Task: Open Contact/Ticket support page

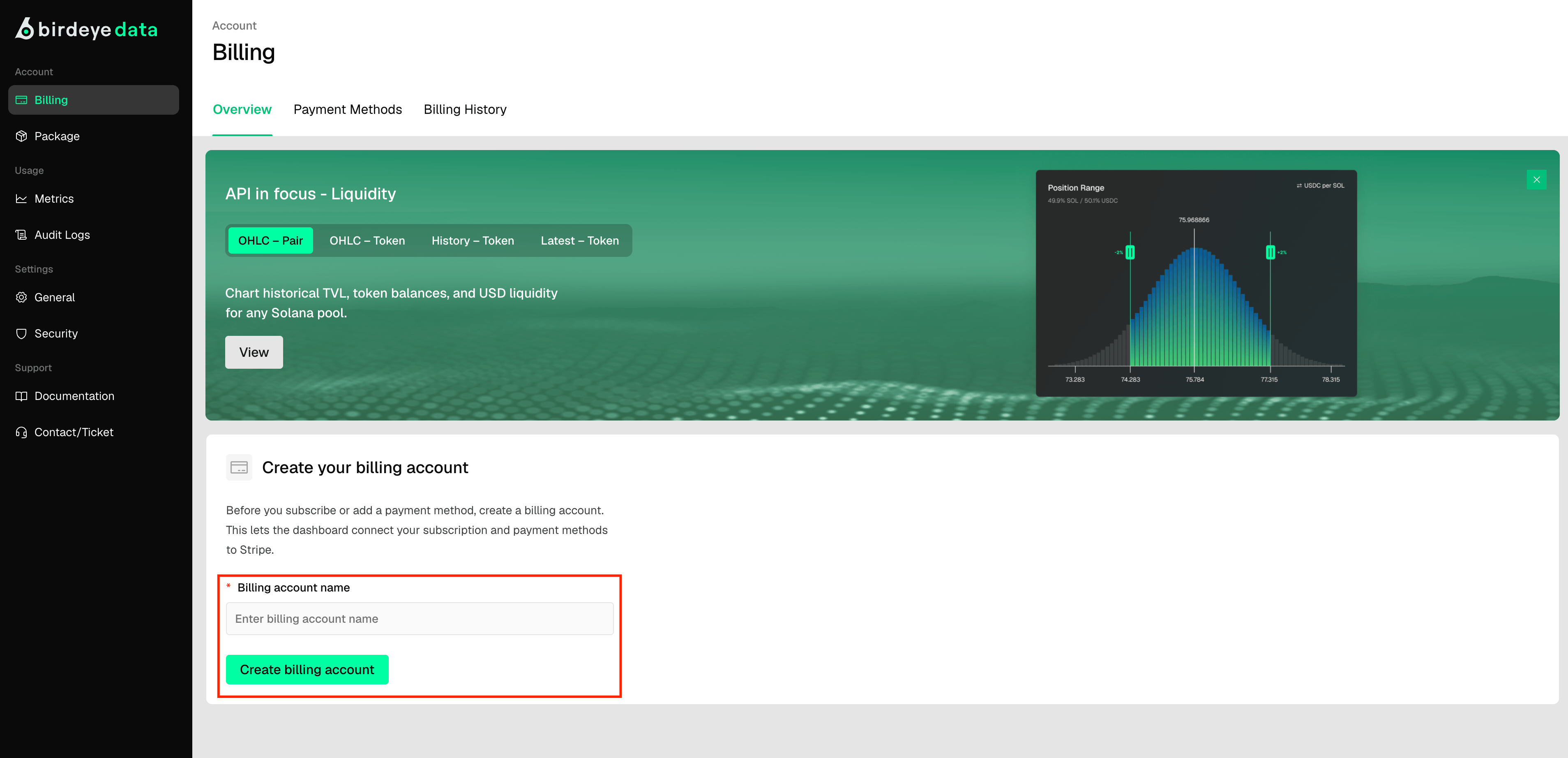Action: click(x=93, y=432)
